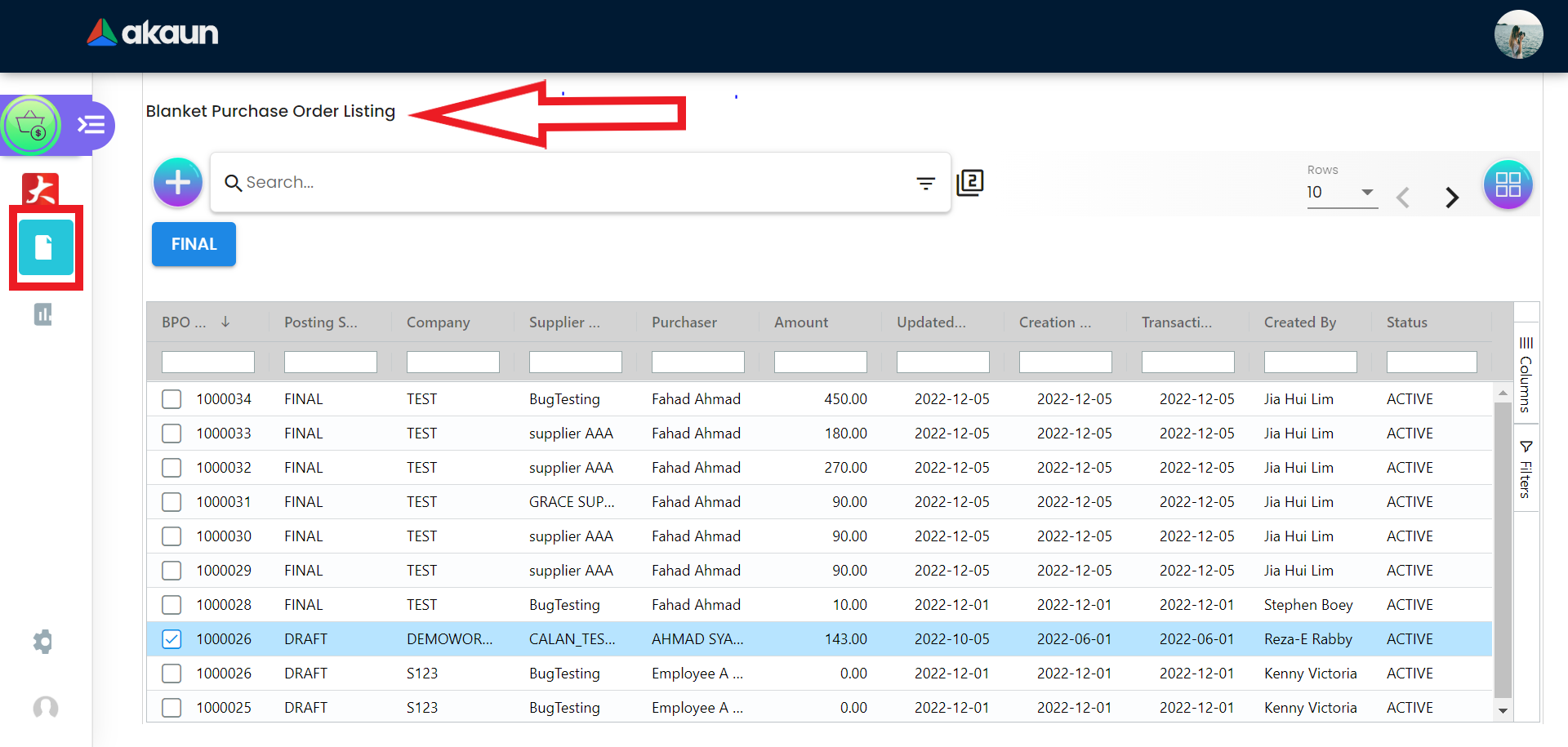The width and height of the screenshot is (1568, 747).
Task: Open the shopping basket app icon
Action: [31, 126]
